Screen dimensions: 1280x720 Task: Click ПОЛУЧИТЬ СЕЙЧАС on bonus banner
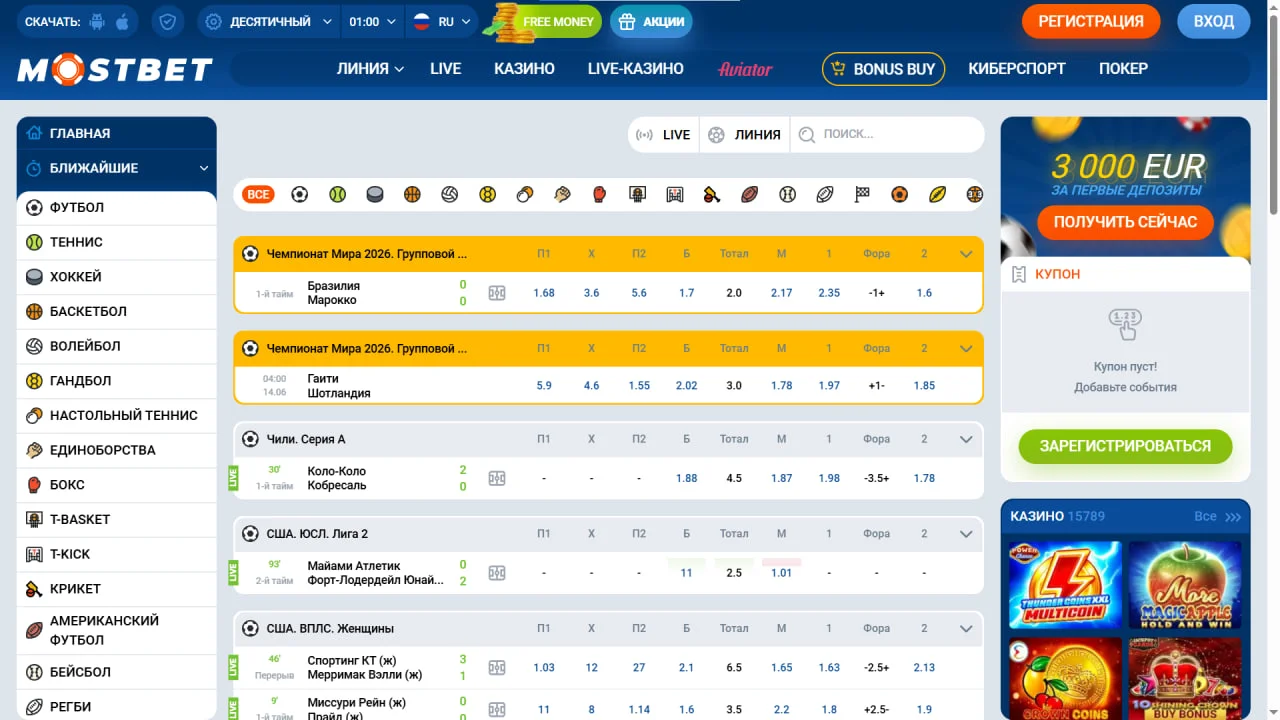(x=1125, y=222)
